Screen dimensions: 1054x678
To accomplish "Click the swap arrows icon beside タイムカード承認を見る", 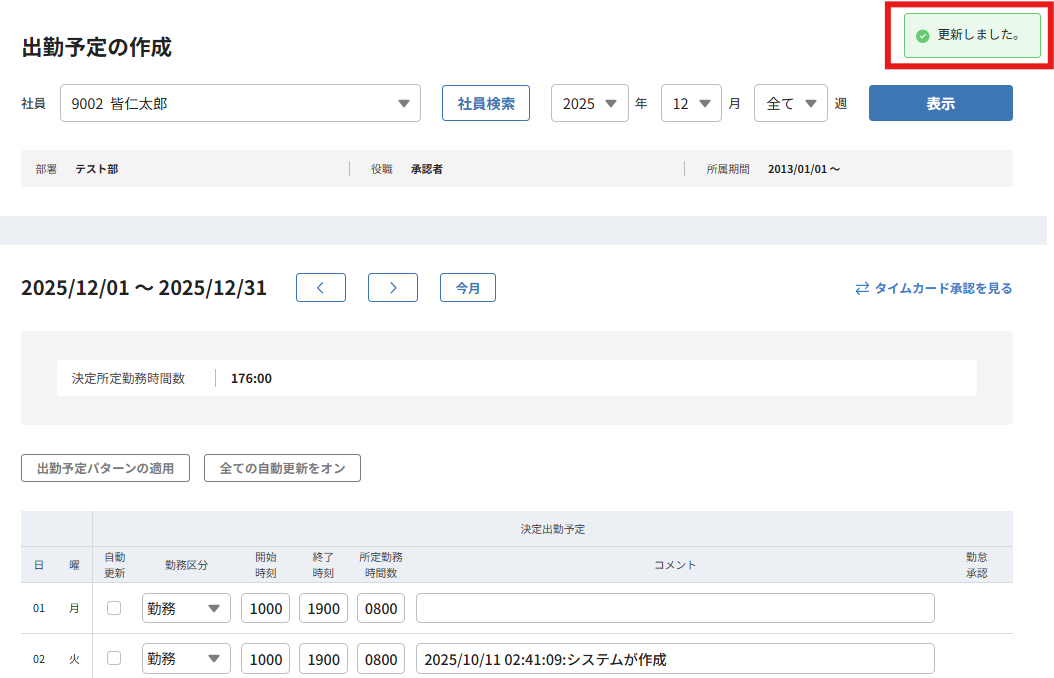I will [x=861, y=289].
